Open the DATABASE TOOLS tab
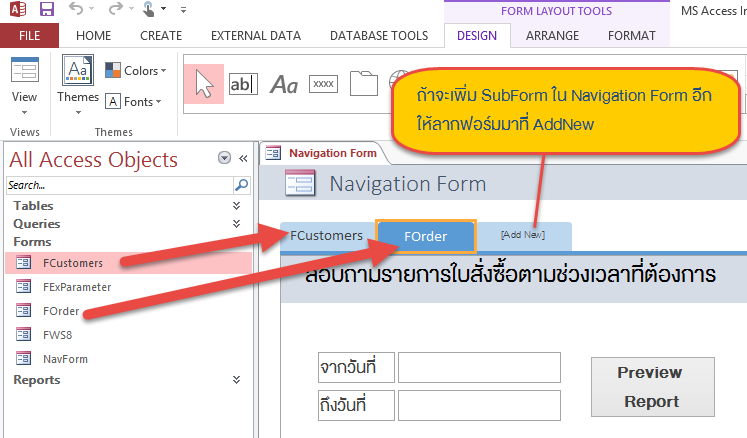Screen dimensions: 747x438 click(379, 36)
